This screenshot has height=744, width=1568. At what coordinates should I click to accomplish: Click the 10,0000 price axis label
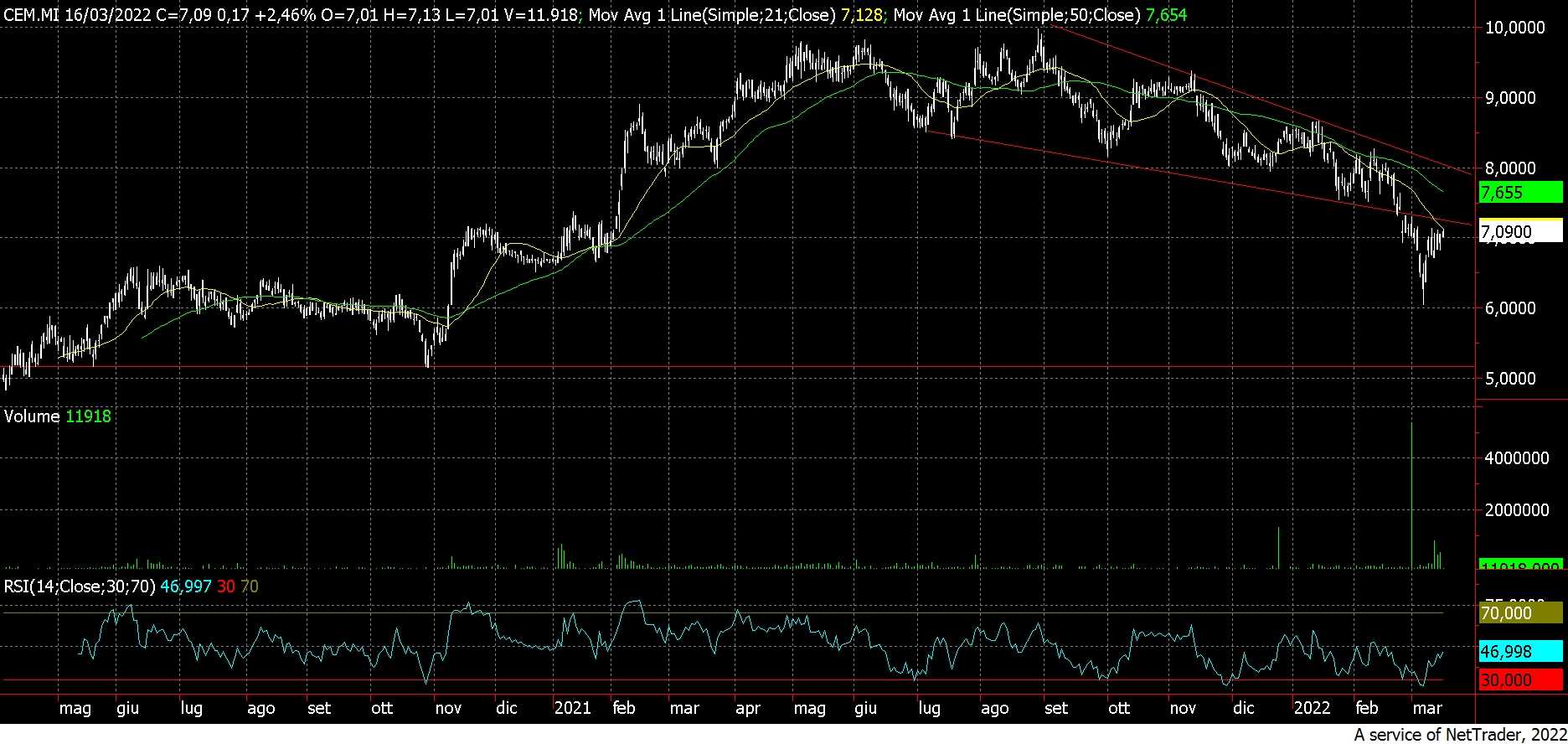click(x=1514, y=28)
